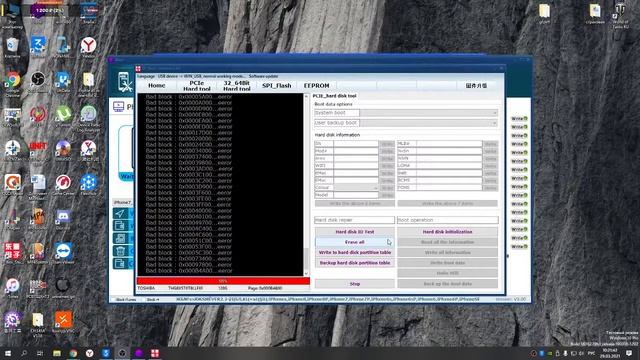
Task: Launch Google Chrome from the desktop
Action: [12, 81]
